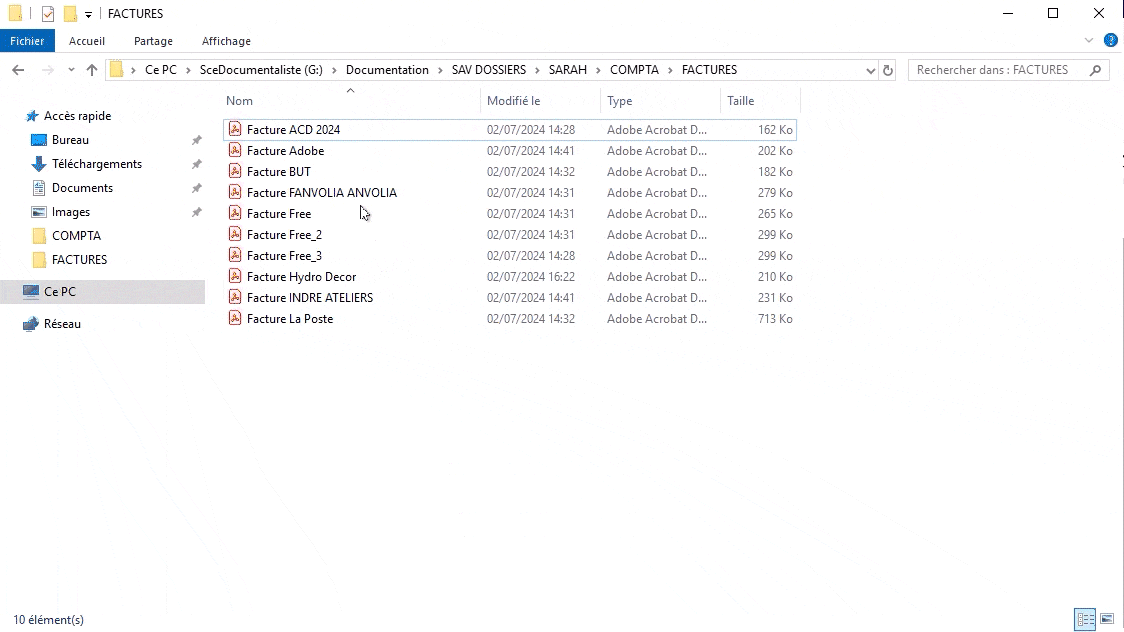Click the Forward arrow navigation button
The width and height of the screenshot is (1124, 632).
[x=47, y=70]
